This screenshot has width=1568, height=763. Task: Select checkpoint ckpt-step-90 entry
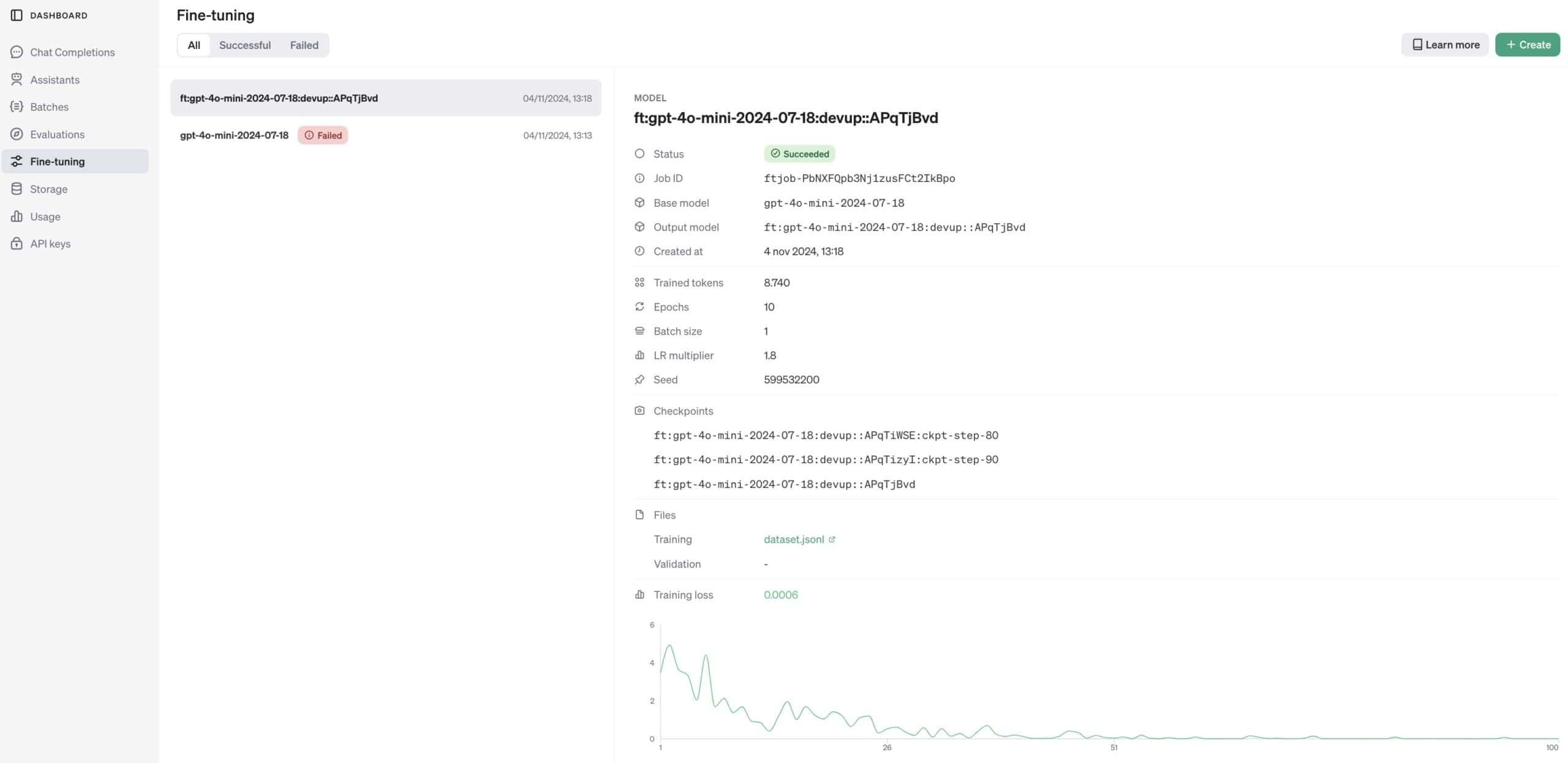coord(826,459)
